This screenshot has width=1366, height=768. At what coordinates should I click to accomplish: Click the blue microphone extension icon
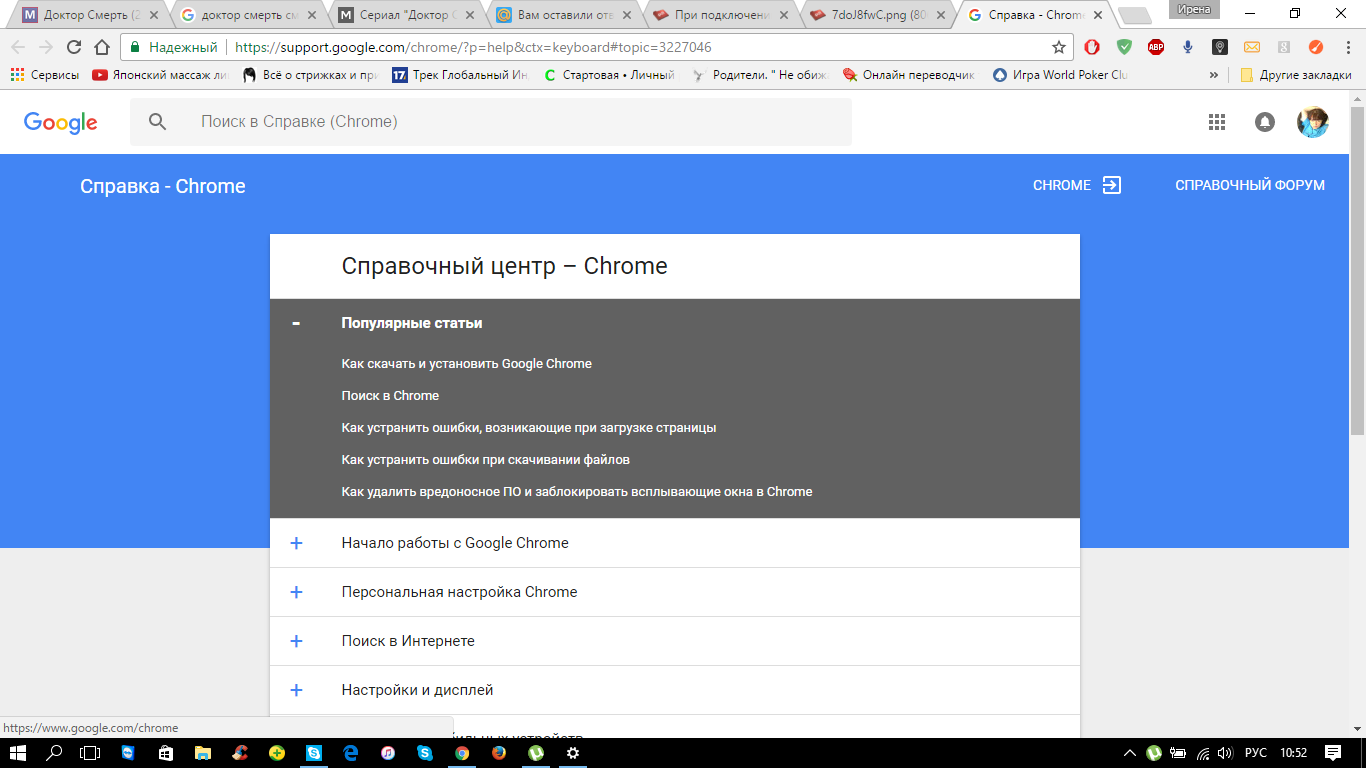pos(1188,47)
